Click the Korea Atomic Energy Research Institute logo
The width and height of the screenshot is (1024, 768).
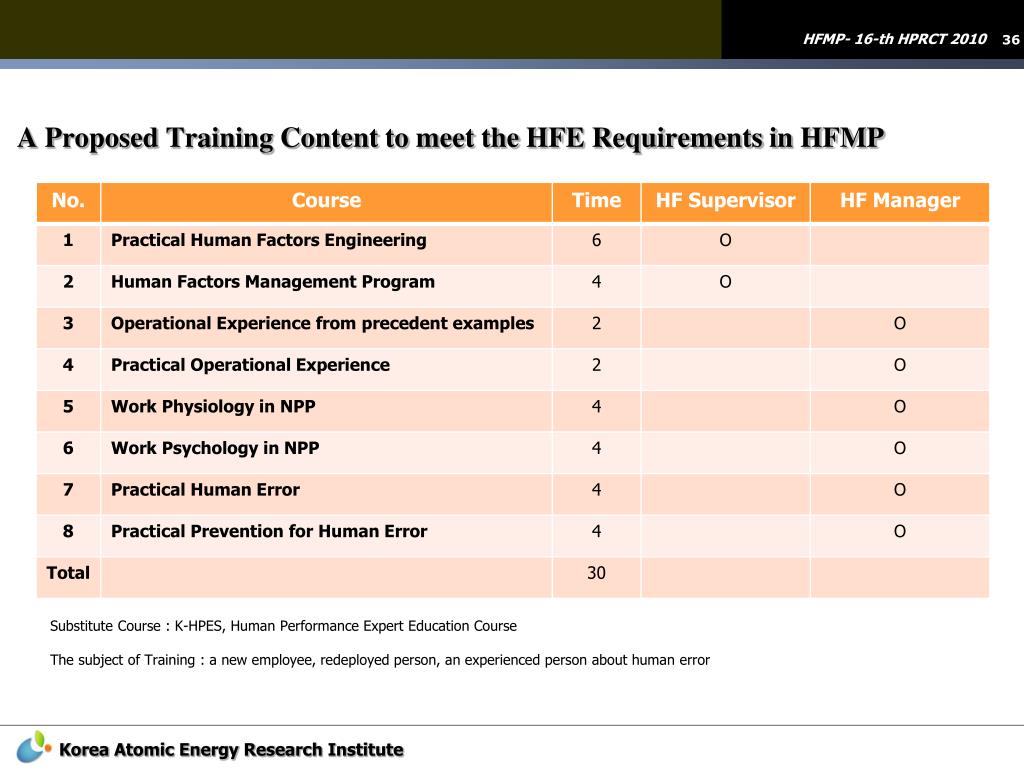[33, 747]
